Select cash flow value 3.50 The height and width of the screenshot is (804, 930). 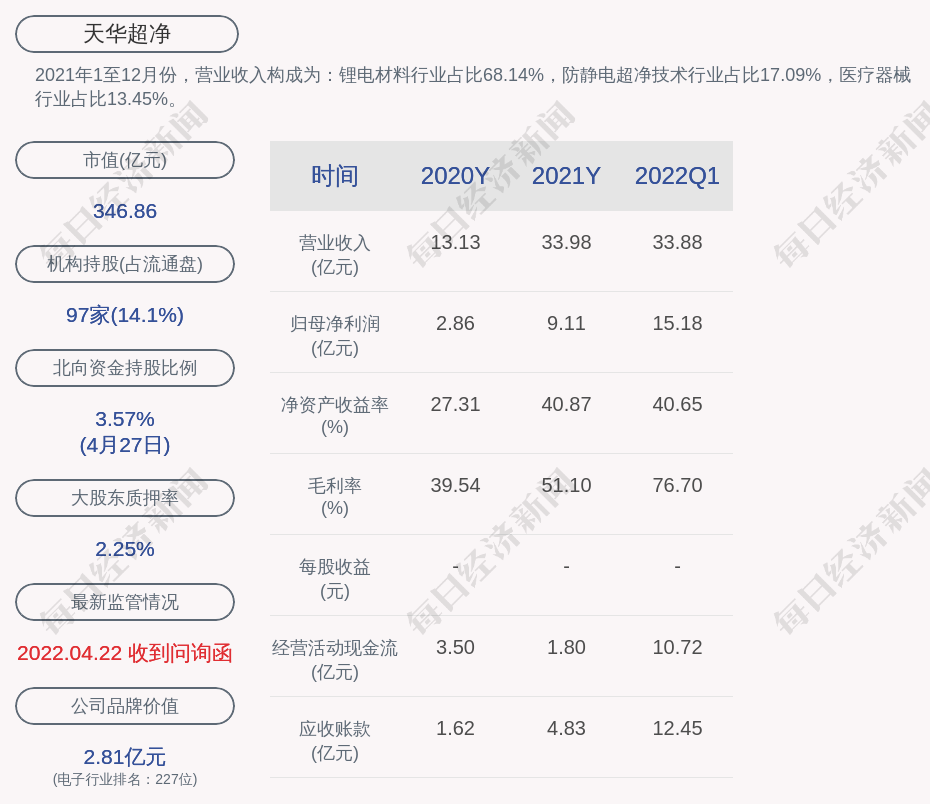(x=456, y=647)
